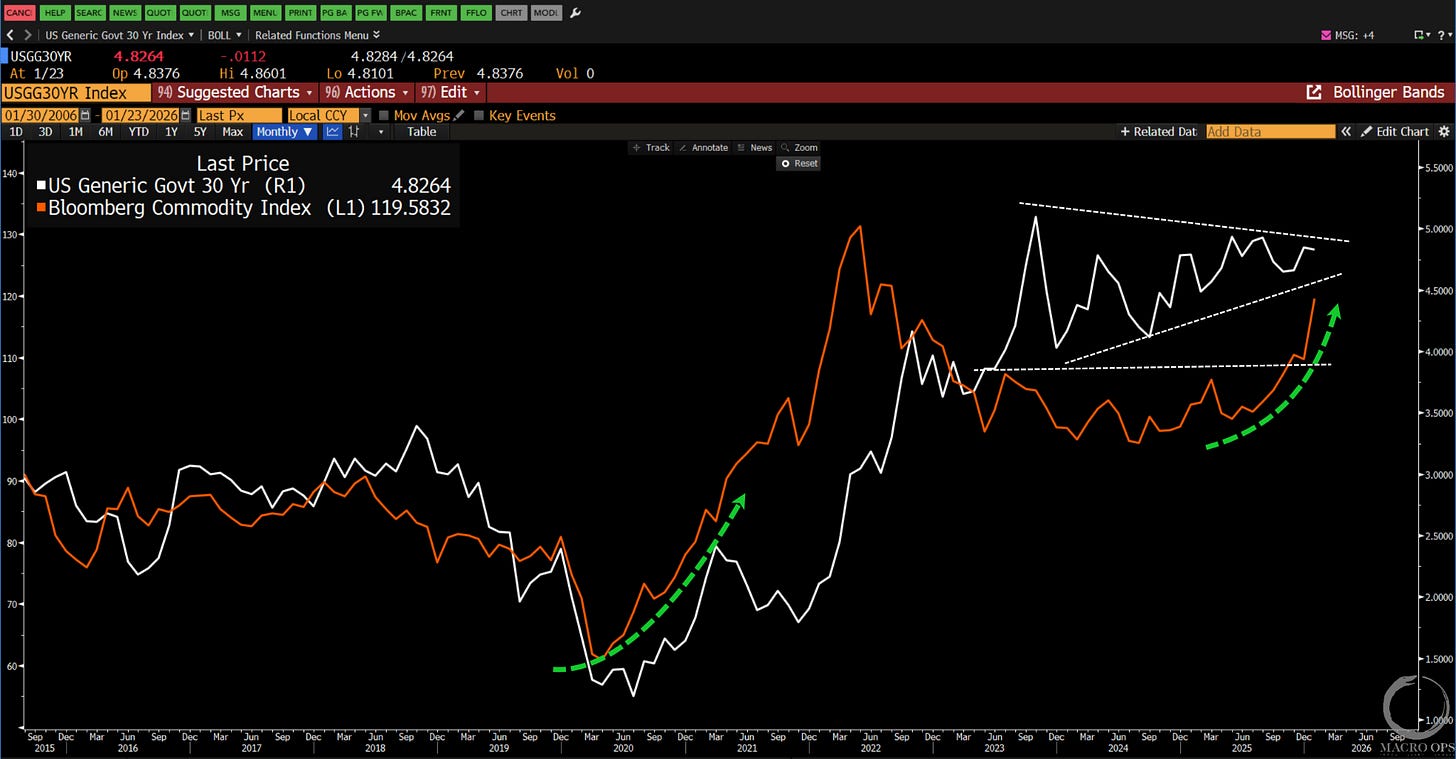Screen dimensions: 1456x759
Task: Activate the Annotate tool
Action: click(704, 147)
